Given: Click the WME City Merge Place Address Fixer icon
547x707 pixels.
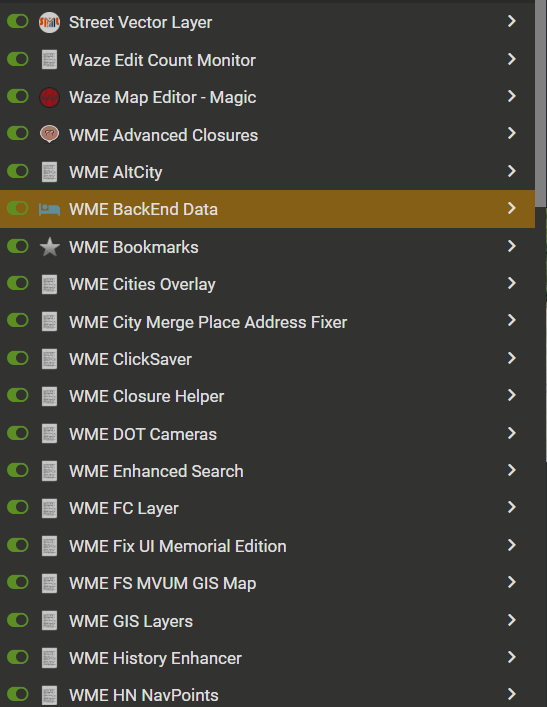Looking at the screenshot, I should (x=49, y=321).
